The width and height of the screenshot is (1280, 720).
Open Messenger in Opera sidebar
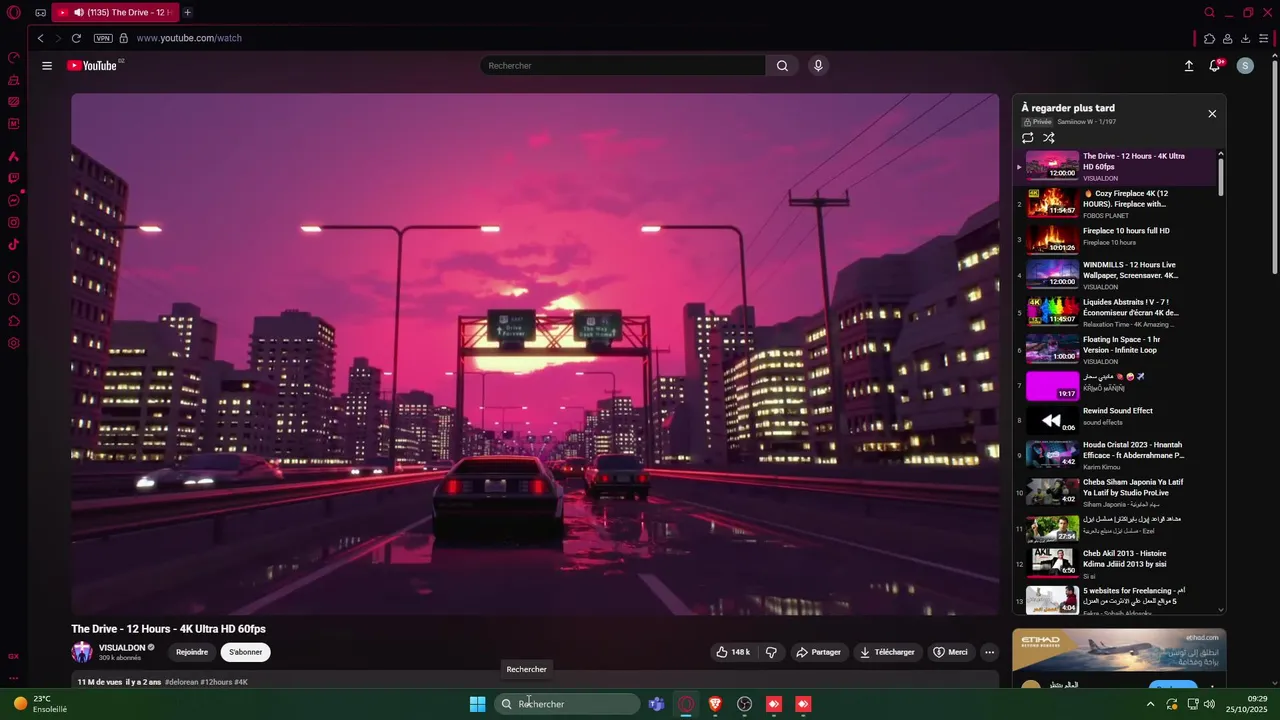(14, 200)
